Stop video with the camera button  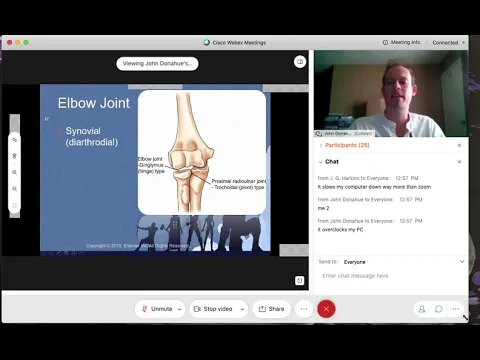click(213, 309)
